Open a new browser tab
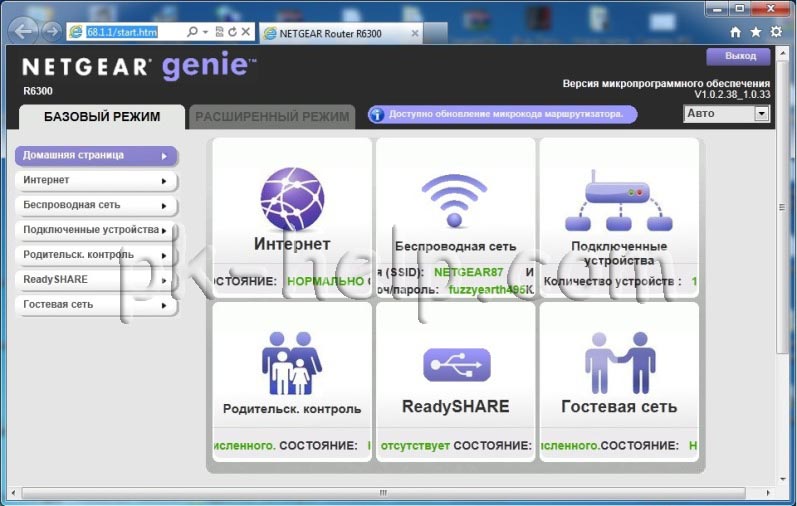The image size is (797, 506). coord(435,34)
